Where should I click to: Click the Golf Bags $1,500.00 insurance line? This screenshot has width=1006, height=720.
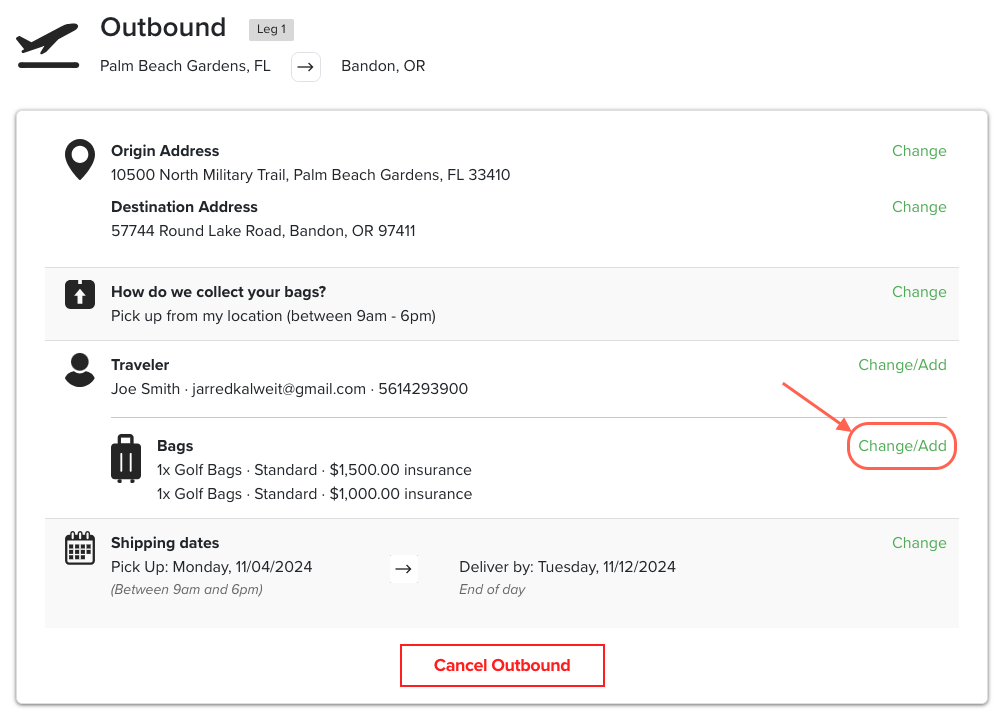pyautogui.click(x=314, y=470)
